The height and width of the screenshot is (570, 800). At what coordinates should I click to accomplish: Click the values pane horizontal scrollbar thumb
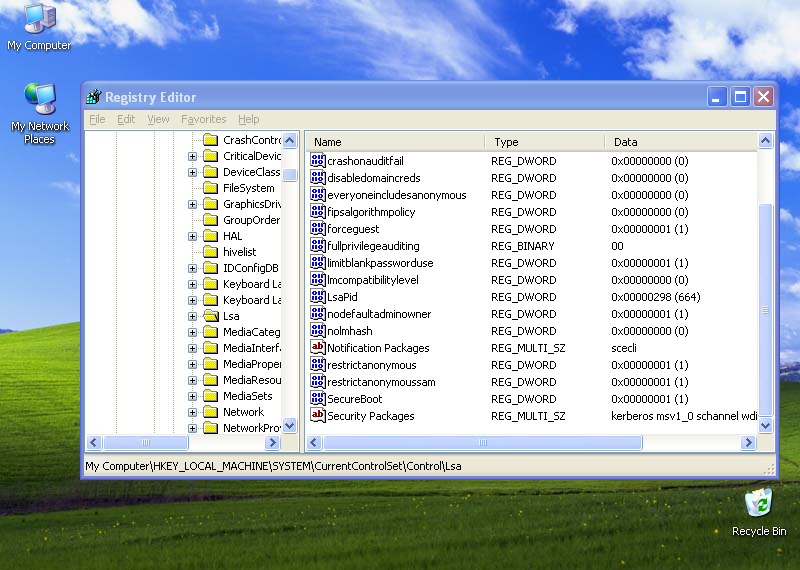482,442
